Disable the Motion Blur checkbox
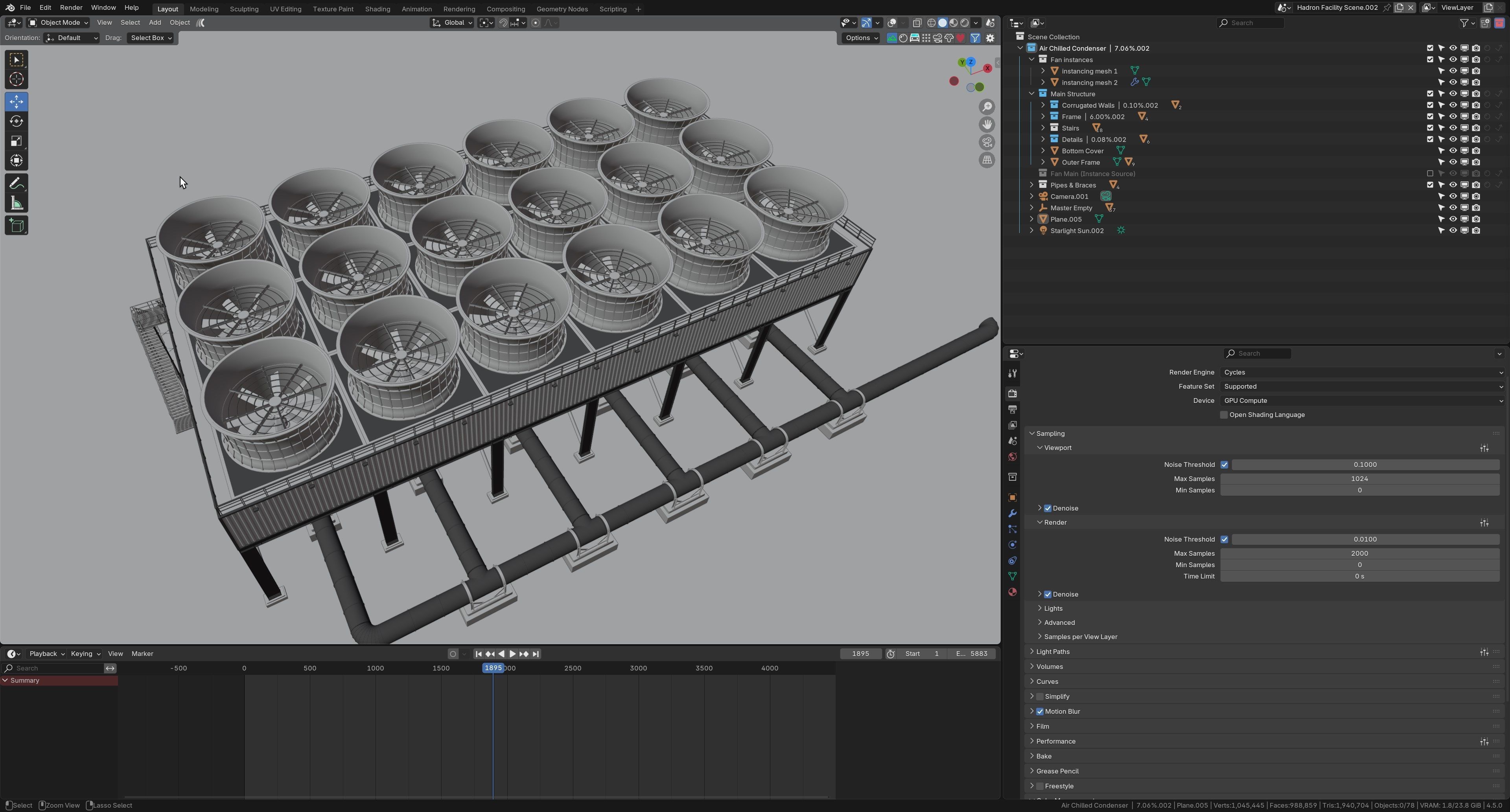1510x812 pixels. pyautogui.click(x=1040, y=712)
